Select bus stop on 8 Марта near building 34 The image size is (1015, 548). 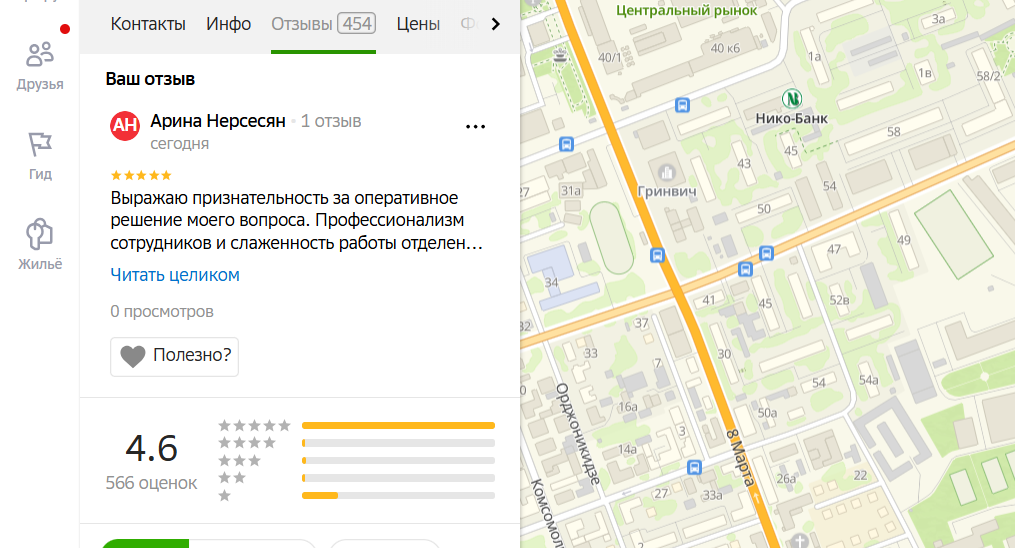pos(657,255)
